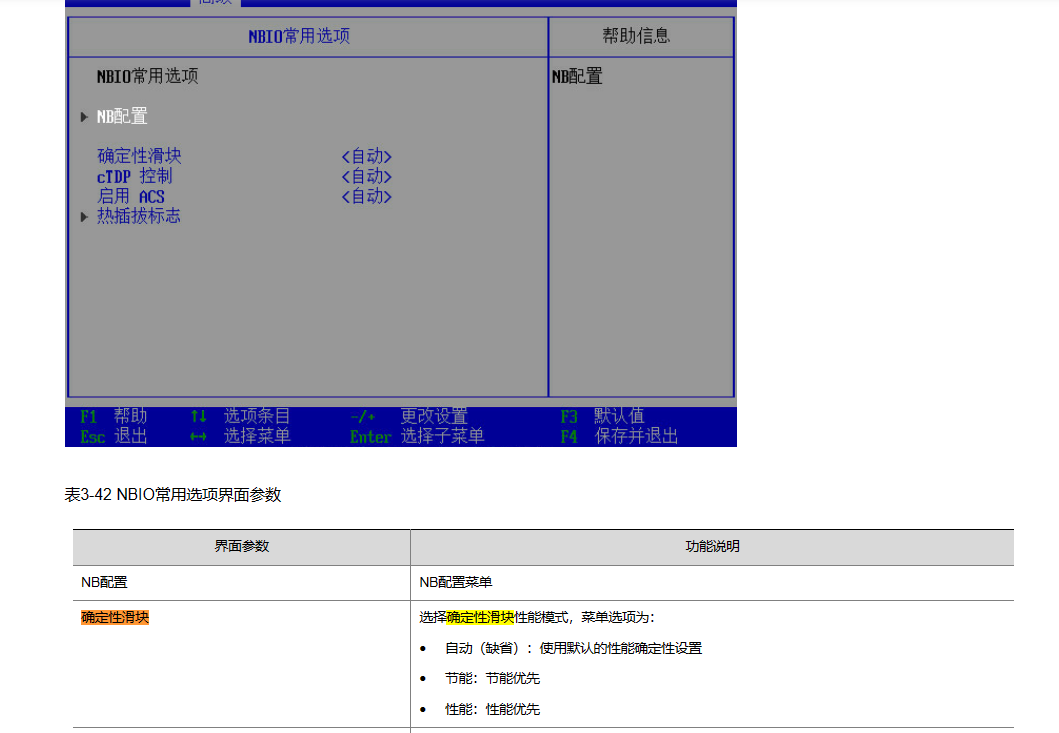Select the cTDP 控制 BIOS option
This screenshot has width=1059, height=733.
[134, 176]
